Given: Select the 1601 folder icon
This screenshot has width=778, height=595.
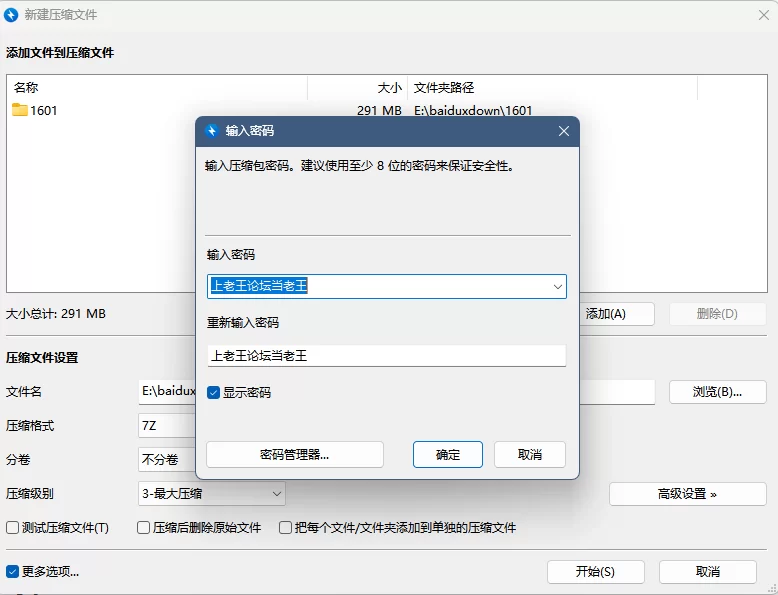Looking at the screenshot, I should tap(20, 110).
